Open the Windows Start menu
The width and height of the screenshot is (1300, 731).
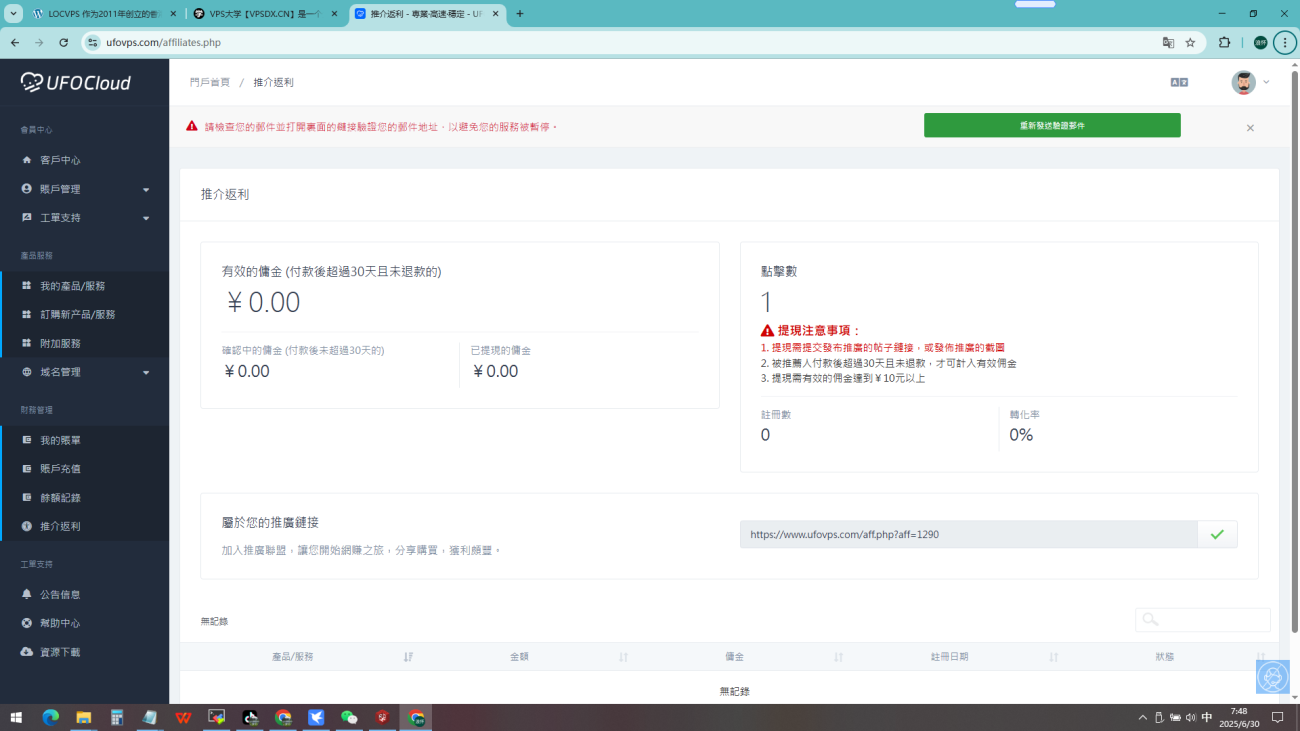tap(16, 717)
